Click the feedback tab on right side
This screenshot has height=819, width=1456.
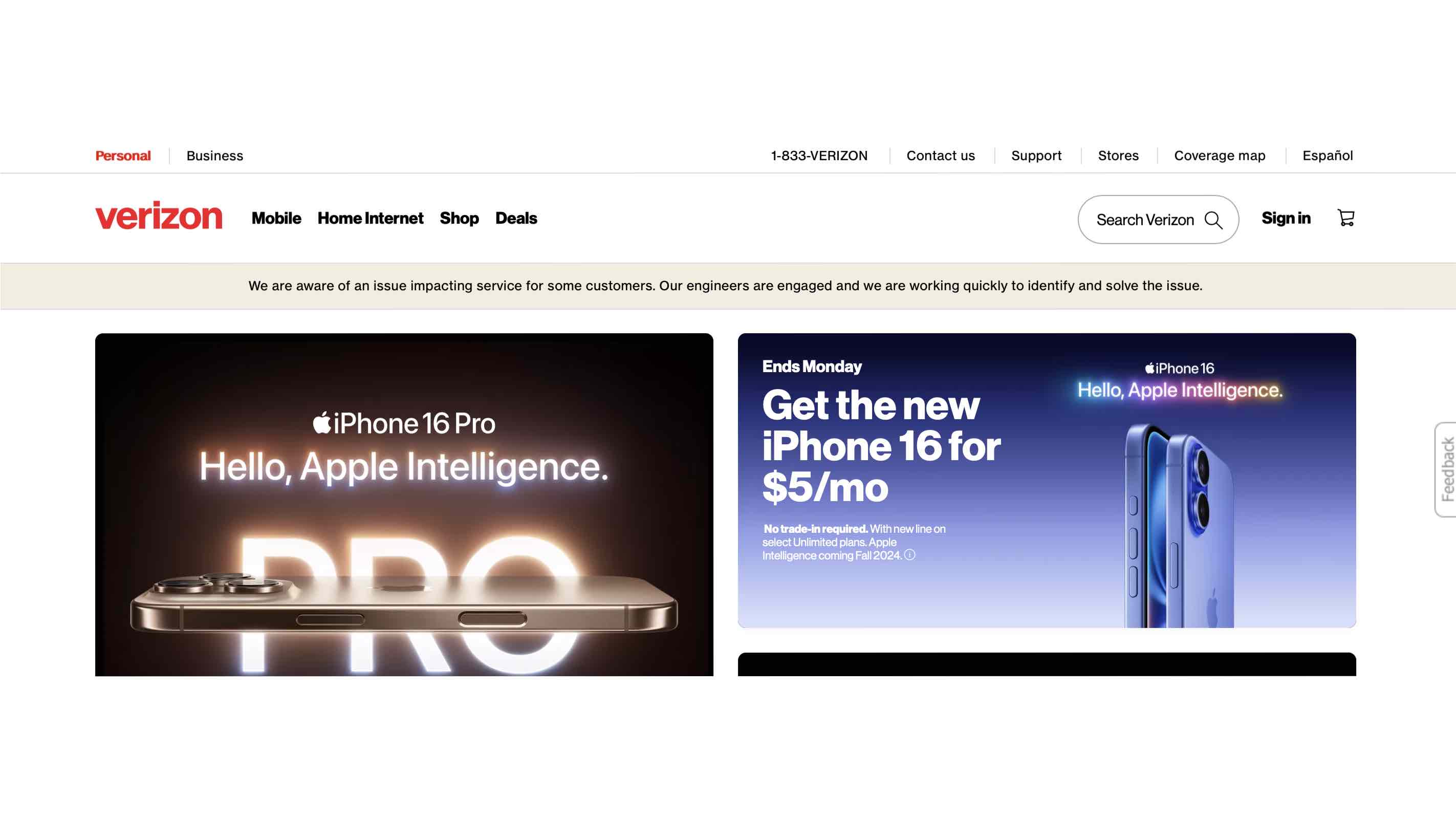(1444, 468)
